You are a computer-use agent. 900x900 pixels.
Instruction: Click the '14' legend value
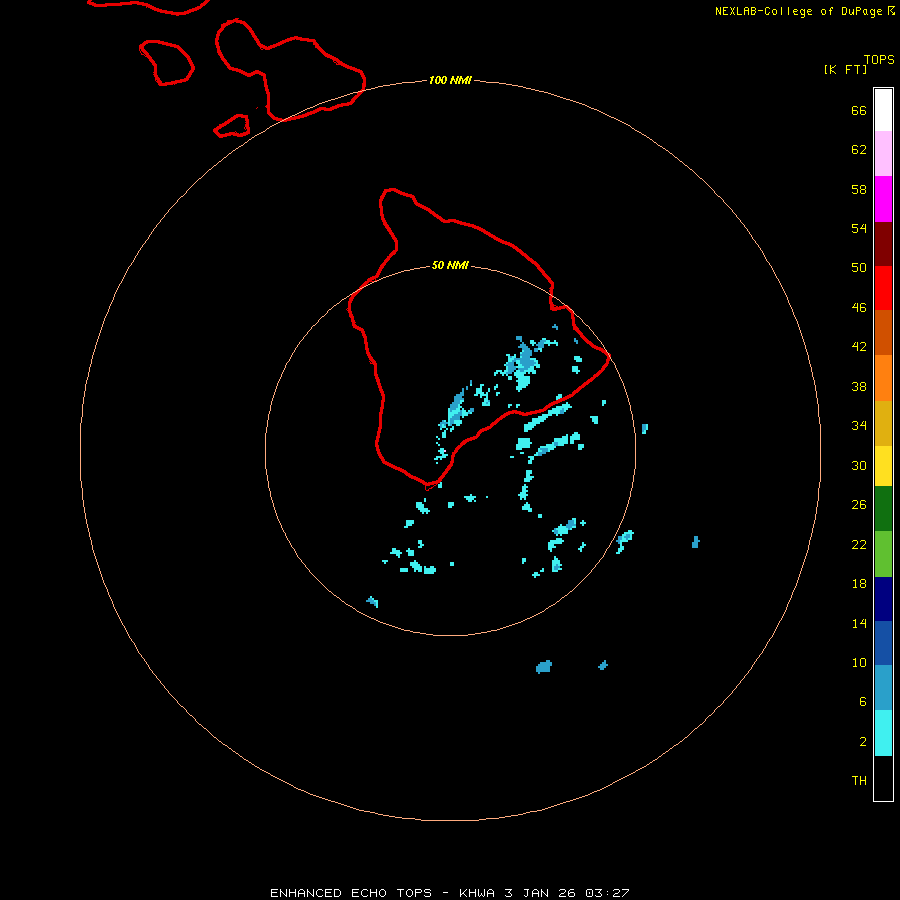pos(859,623)
